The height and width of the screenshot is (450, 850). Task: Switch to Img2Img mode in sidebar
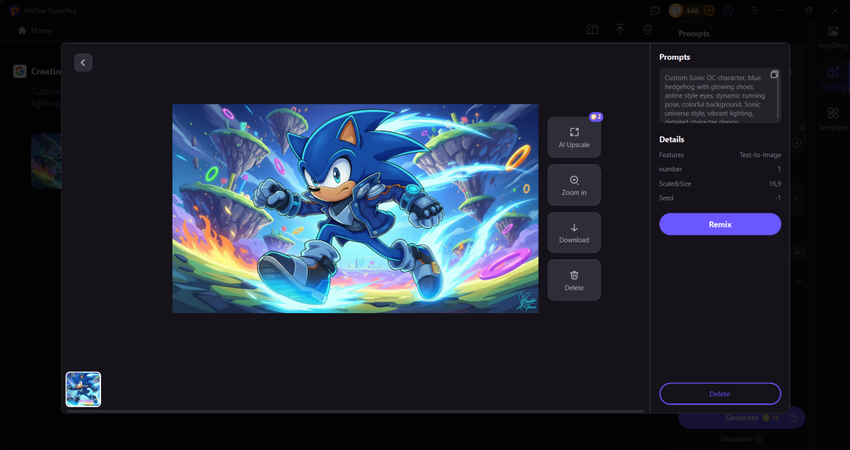tap(833, 37)
